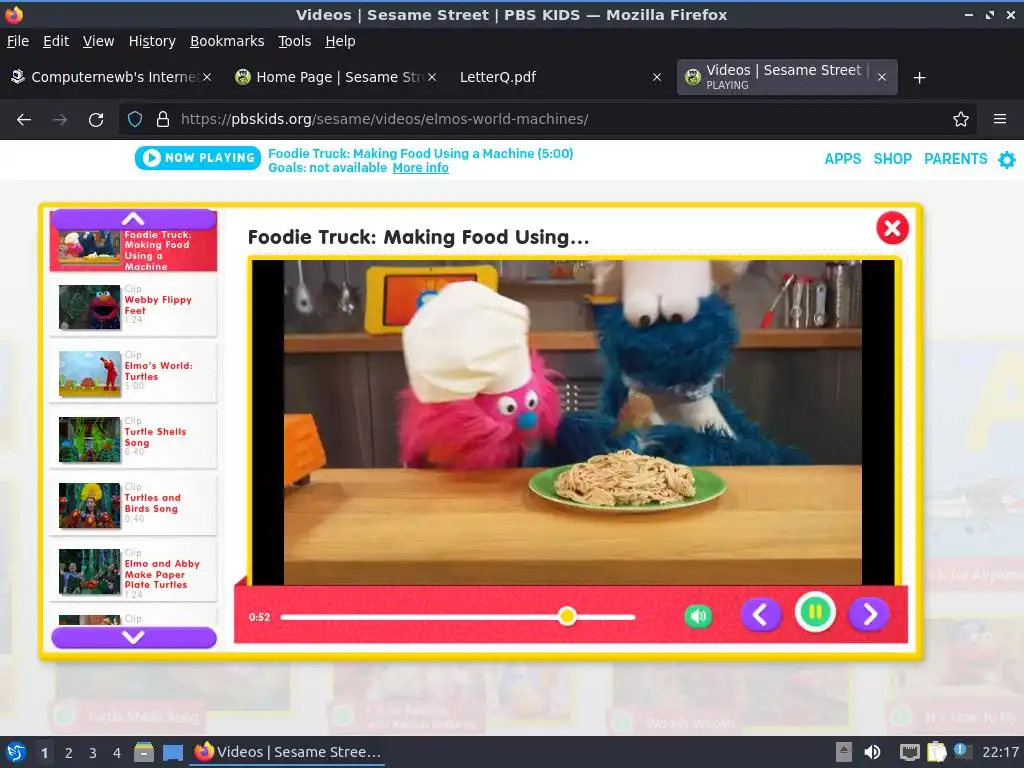Open the Tools menu

point(294,41)
